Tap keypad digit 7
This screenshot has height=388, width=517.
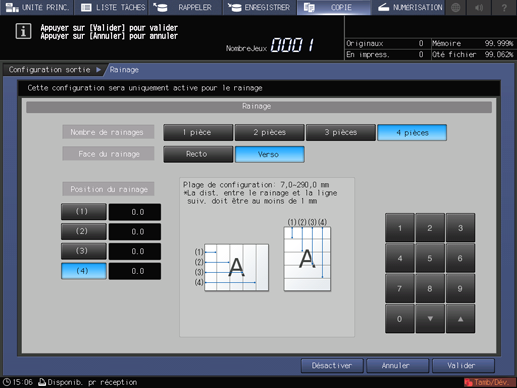[x=400, y=289]
